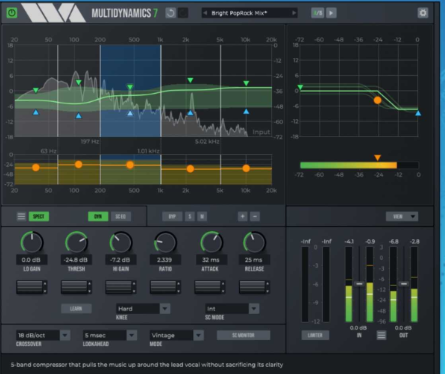
Task: Open the CROSSOVER dropdown showing 18 dB/oct
Action: [x=43, y=335]
